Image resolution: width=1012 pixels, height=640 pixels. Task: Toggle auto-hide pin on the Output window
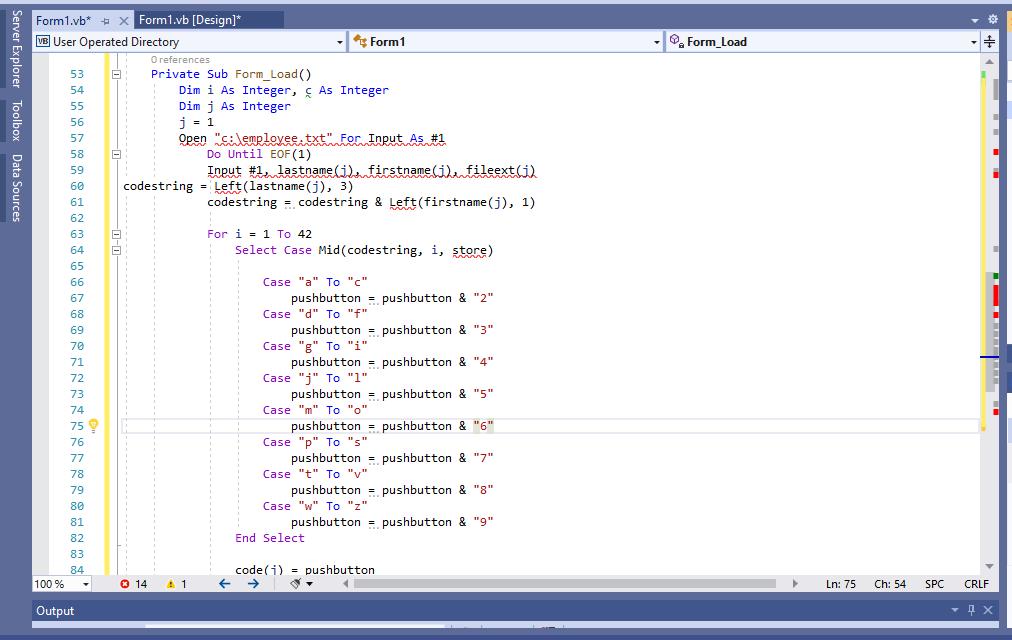pyautogui.click(x=971, y=610)
